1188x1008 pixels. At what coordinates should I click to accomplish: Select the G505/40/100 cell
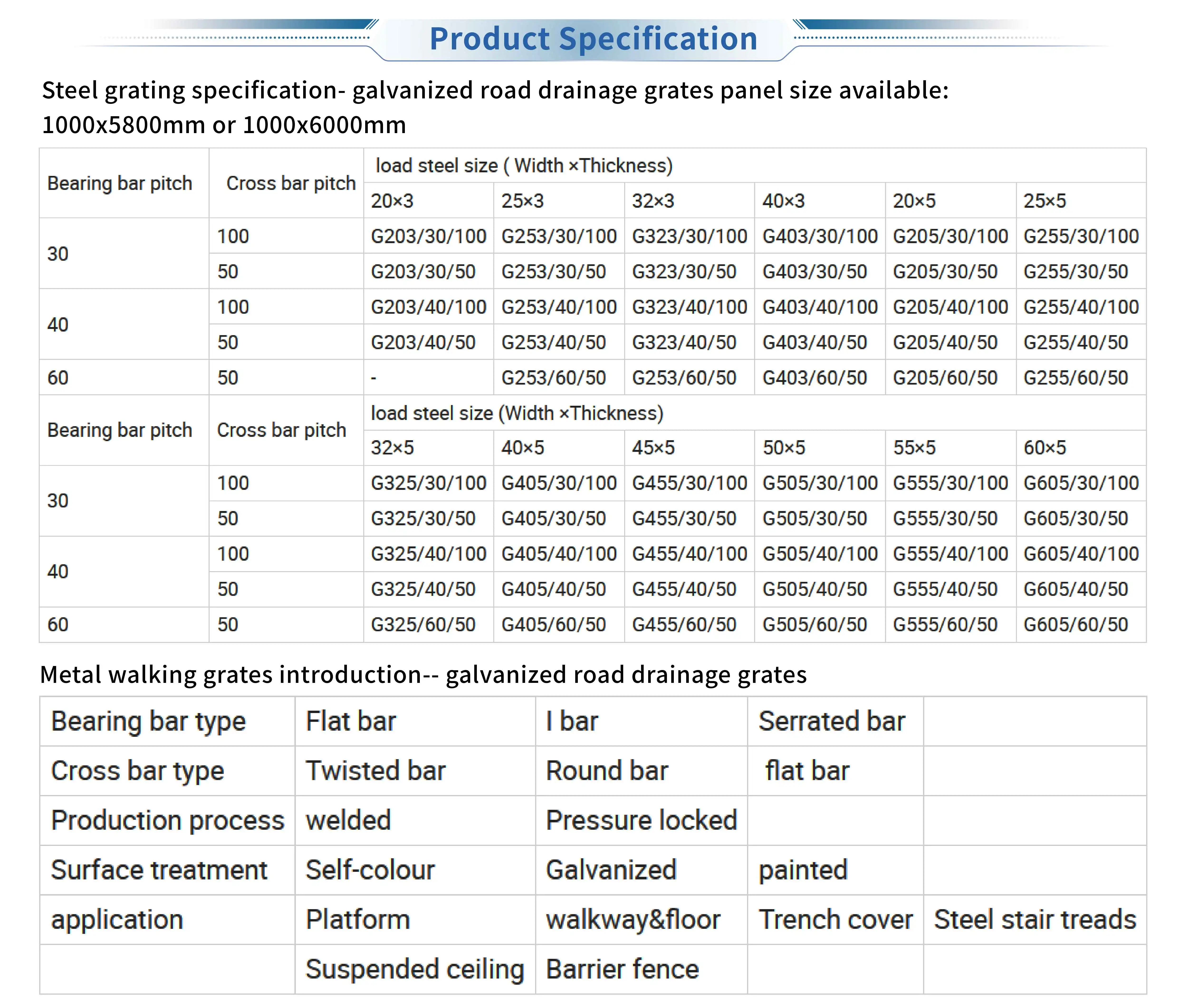click(820, 554)
